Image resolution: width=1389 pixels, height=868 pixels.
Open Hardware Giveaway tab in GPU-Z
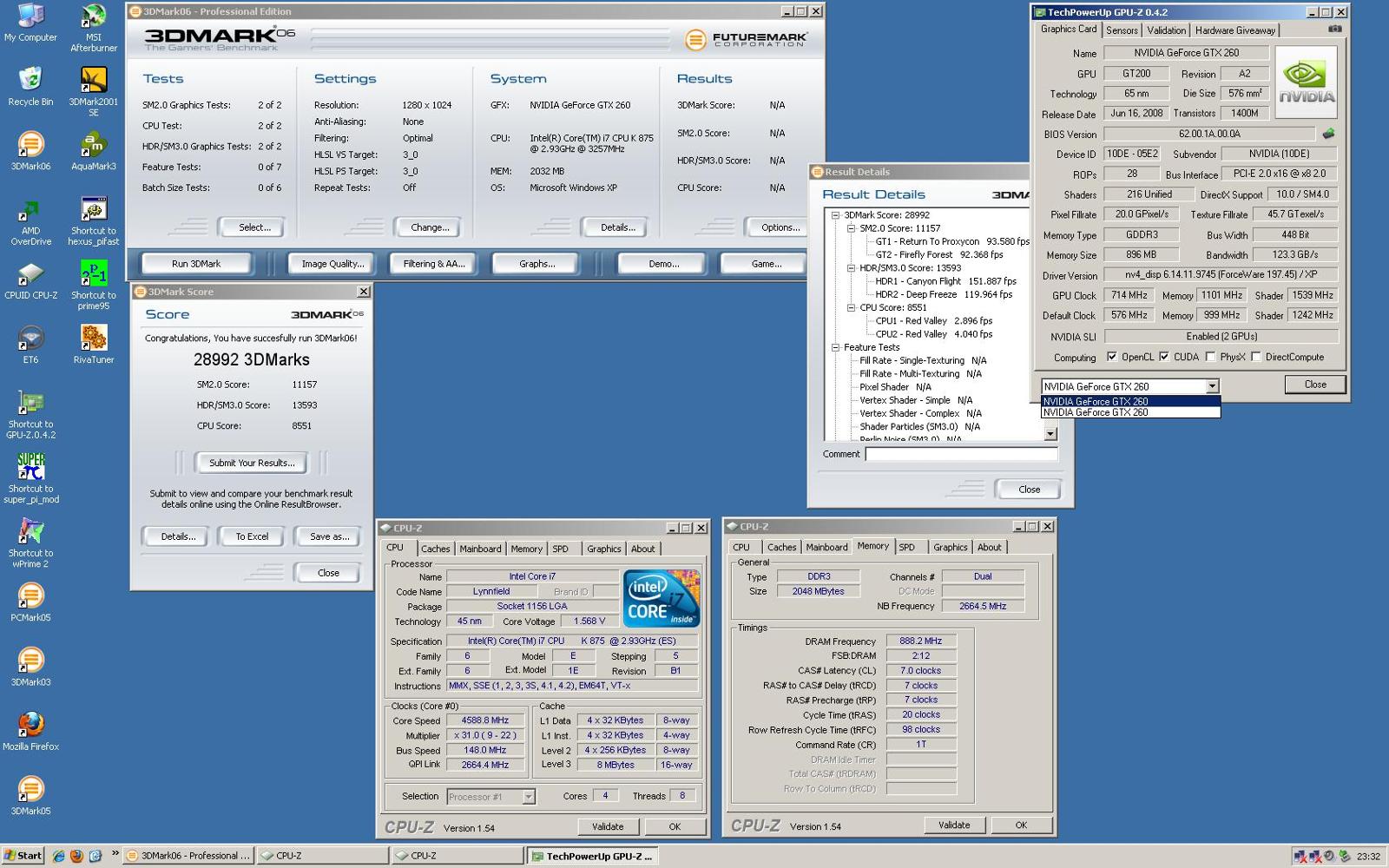pyautogui.click(x=1234, y=30)
